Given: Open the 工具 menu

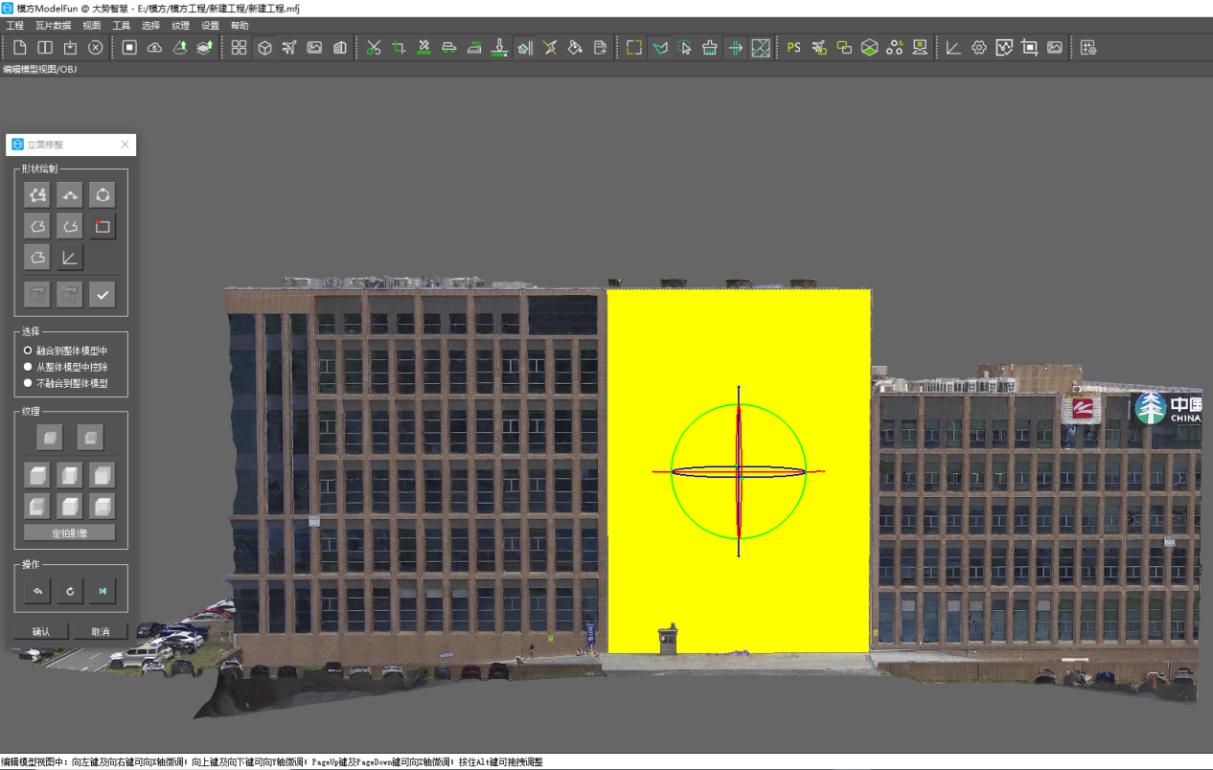Looking at the screenshot, I should pos(121,25).
